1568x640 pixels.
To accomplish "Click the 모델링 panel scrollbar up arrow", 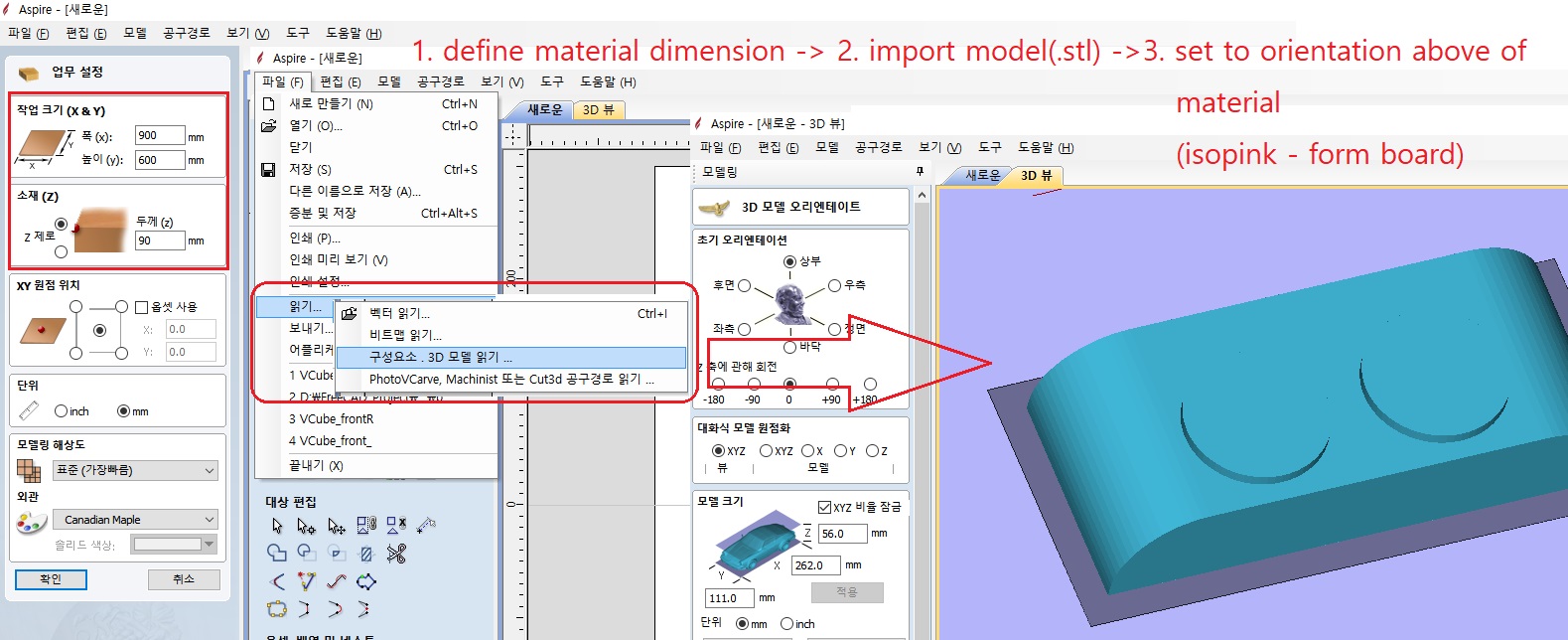I will coord(922,195).
